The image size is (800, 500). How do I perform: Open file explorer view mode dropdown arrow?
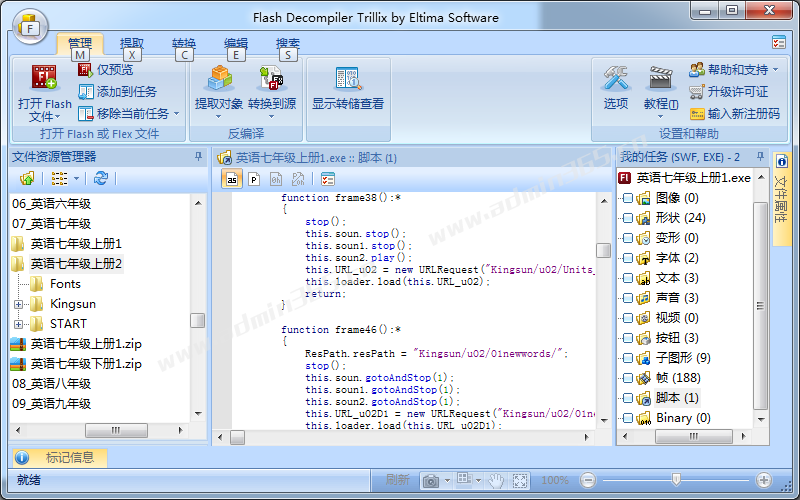[77, 178]
